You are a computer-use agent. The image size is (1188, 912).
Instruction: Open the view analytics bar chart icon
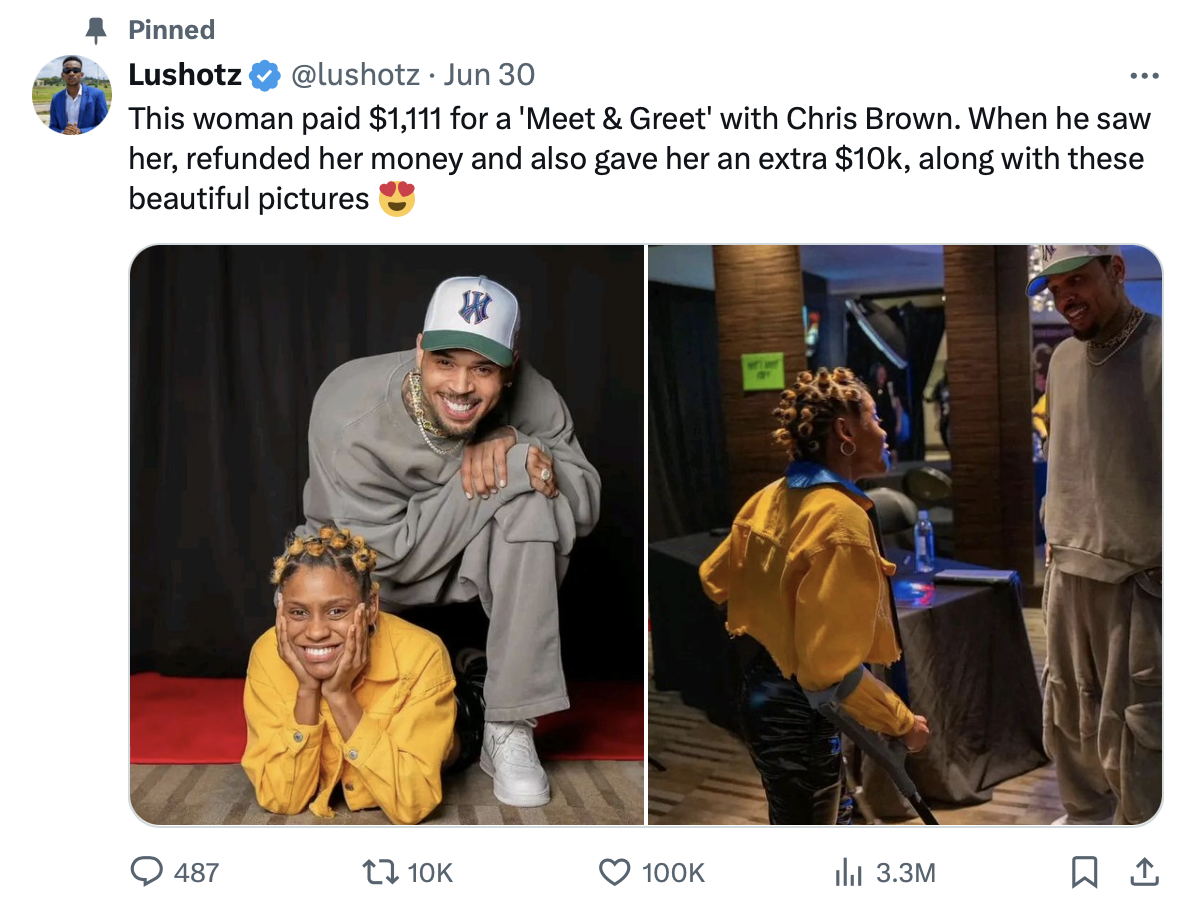click(x=849, y=873)
